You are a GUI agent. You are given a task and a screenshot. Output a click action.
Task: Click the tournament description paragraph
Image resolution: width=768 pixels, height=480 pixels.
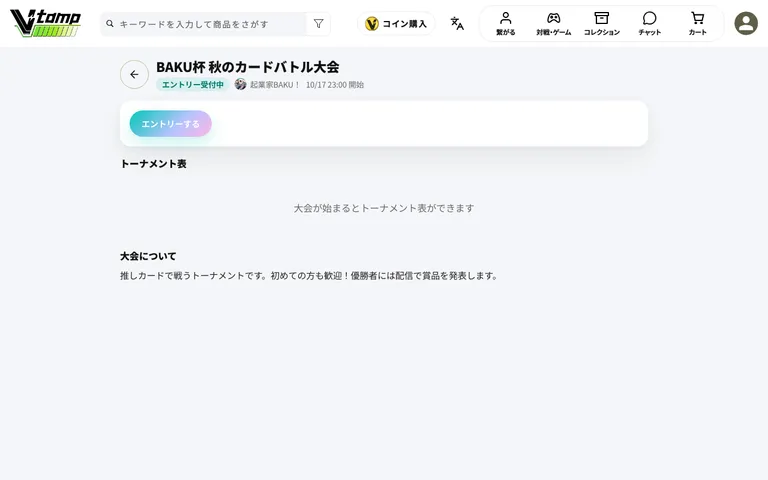309,276
